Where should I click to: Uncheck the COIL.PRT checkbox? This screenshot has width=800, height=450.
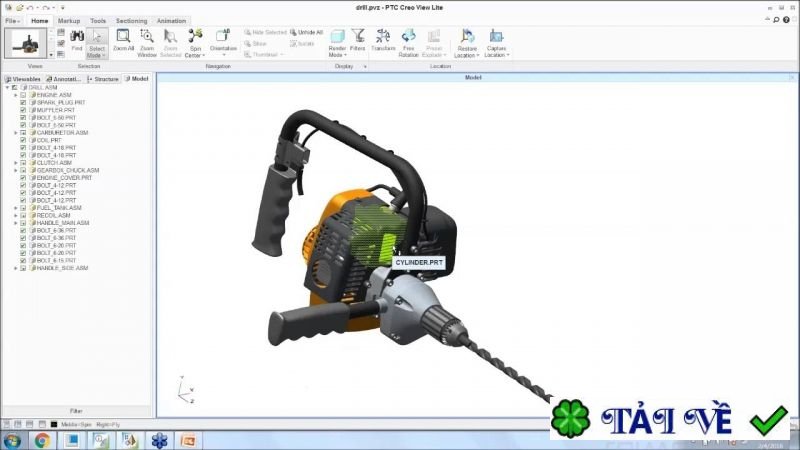coord(23,140)
